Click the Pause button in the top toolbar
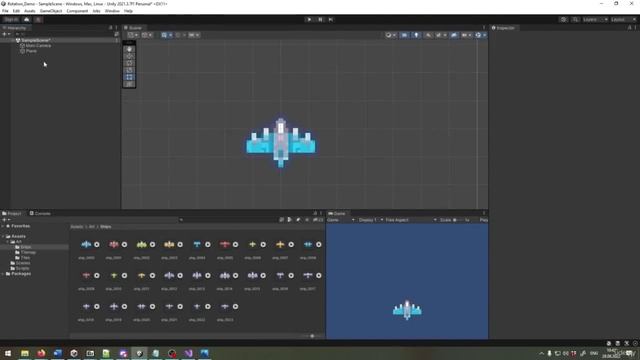This screenshot has width=640, height=360. (320, 20)
